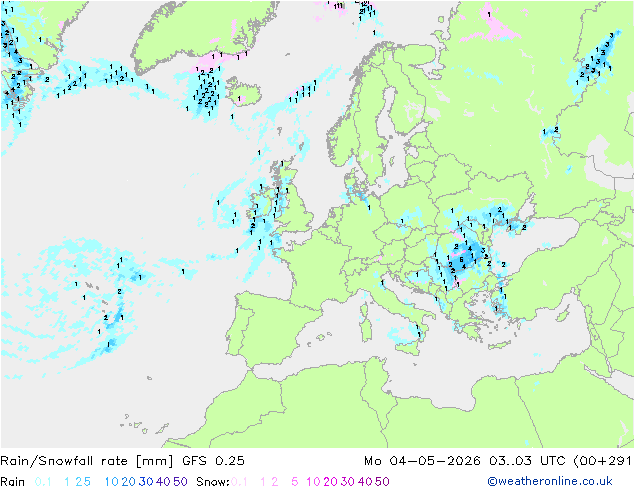Pick the Snow legend 5 value
634x490 pixels.
pos(295,482)
